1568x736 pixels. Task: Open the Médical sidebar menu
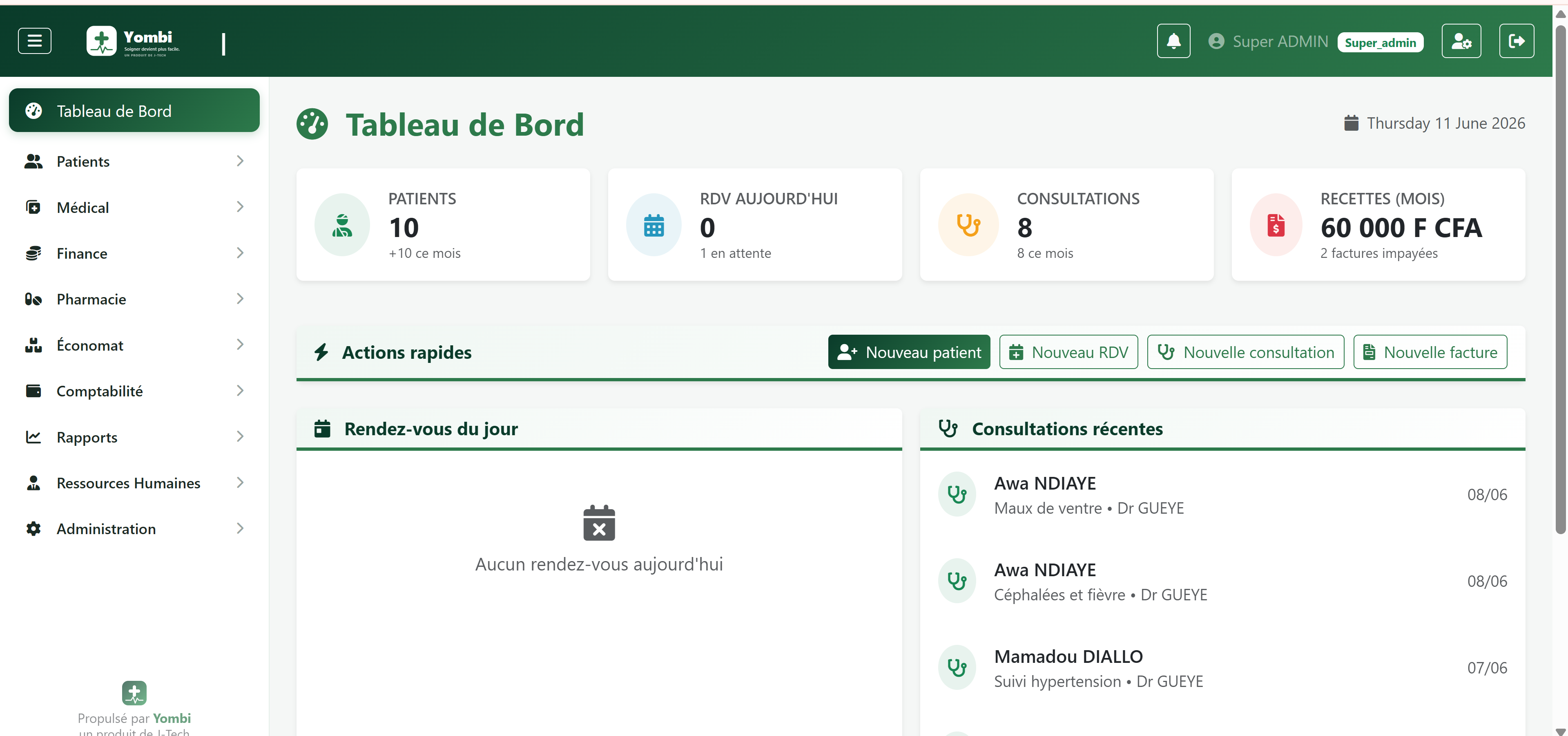click(x=134, y=207)
